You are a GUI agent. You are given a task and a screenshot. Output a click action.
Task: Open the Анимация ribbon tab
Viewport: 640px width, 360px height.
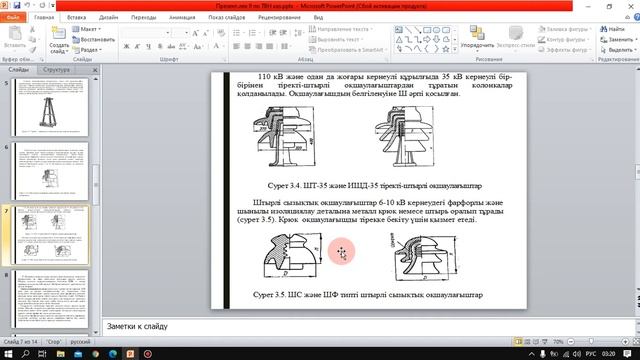[182, 18]
